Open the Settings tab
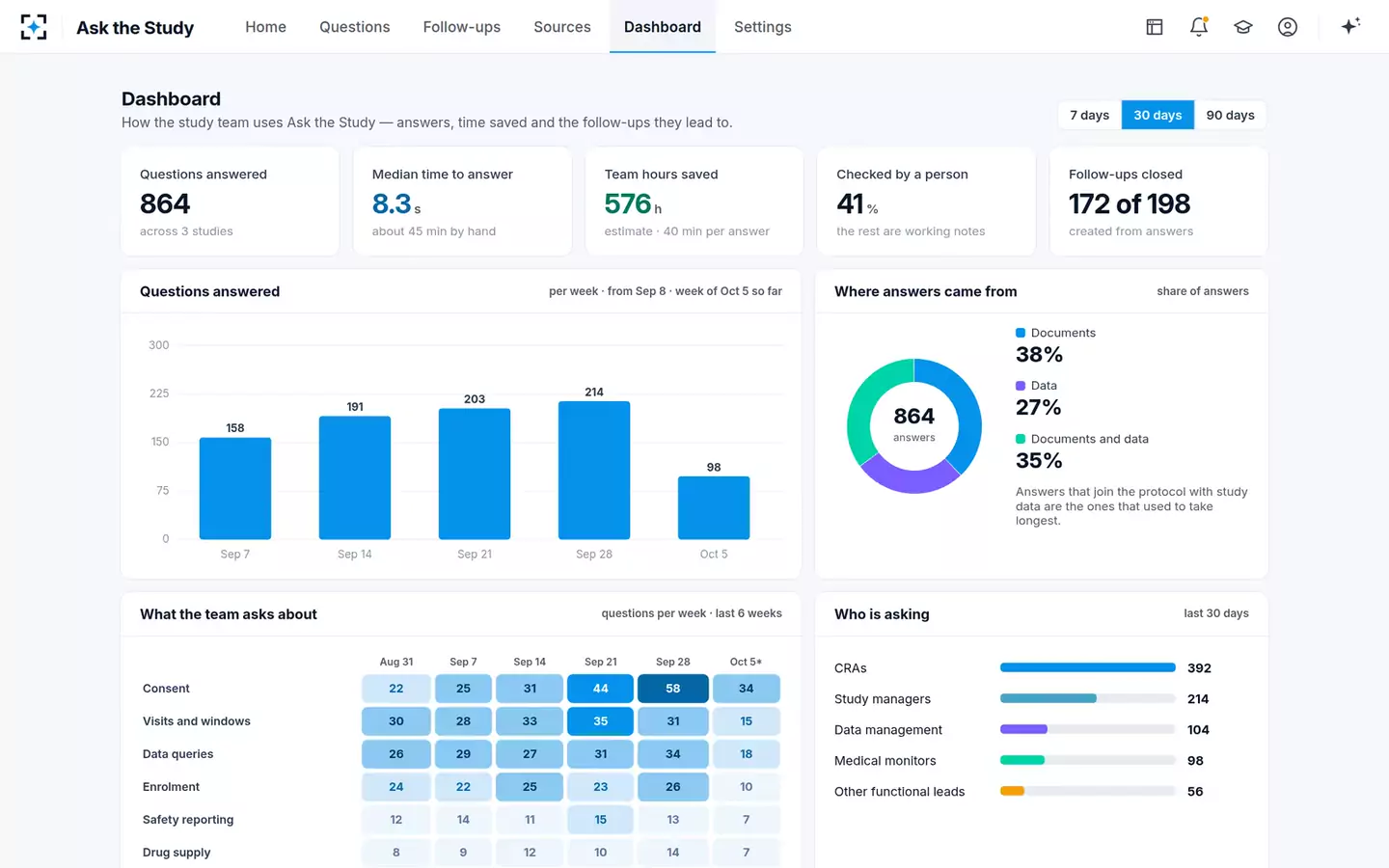 (763, 27)
